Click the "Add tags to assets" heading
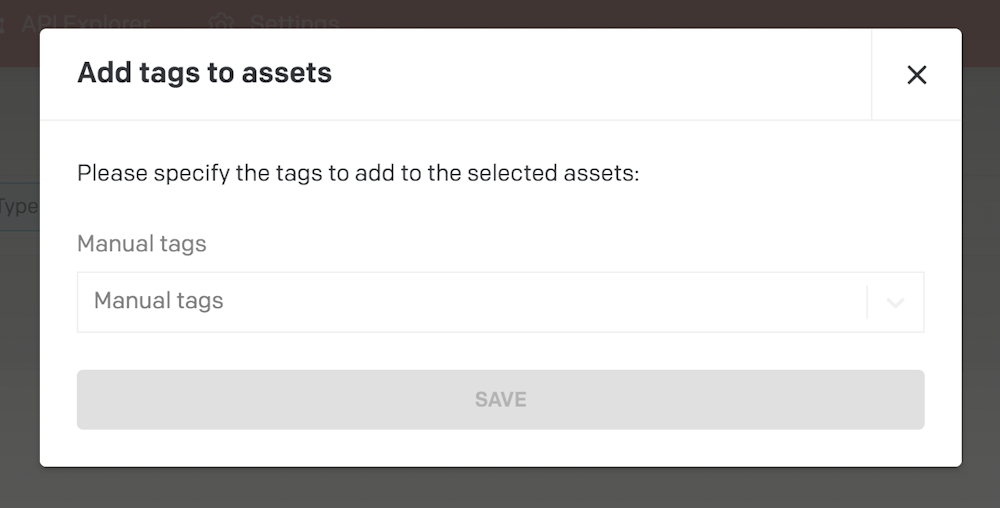1000x508 pixels. pos(204,73)
